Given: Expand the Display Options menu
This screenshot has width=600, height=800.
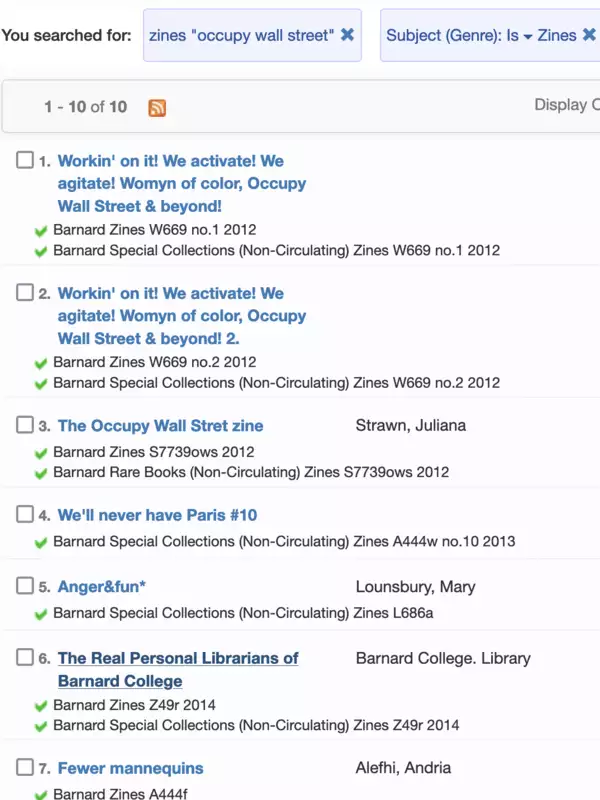Looking at the screenshot, I should (567, 105).
